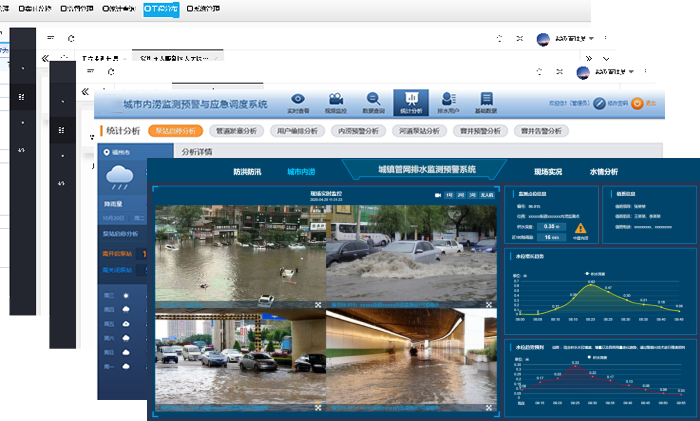Click refresh icon in the rearmost window
The image size is (700, 421).
tap(71, 38)
